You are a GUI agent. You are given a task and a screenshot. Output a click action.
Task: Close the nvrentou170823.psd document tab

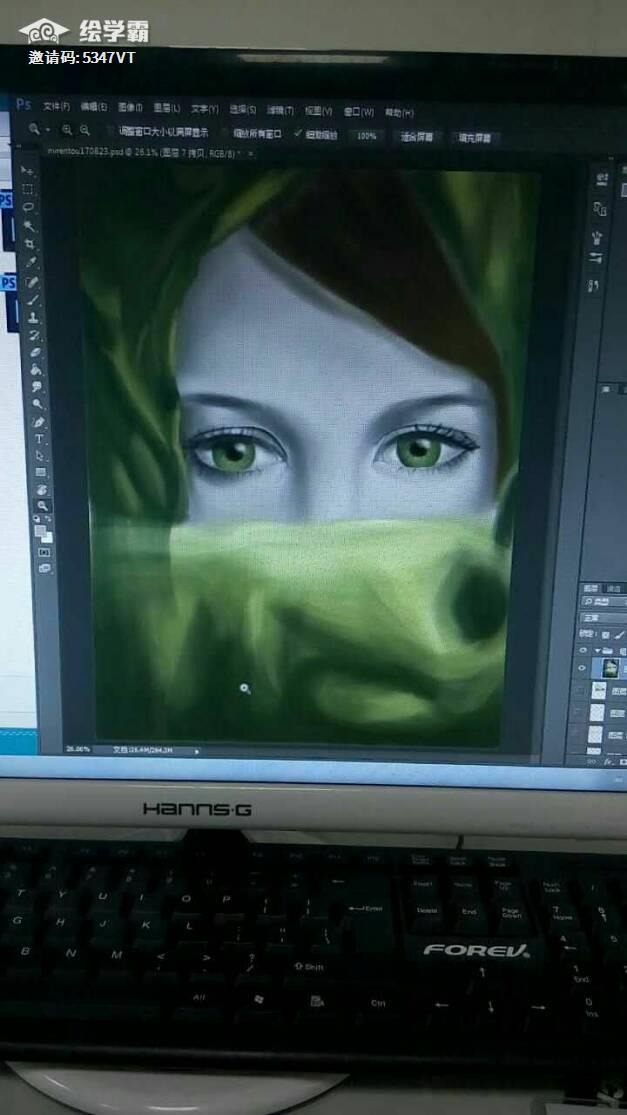(x=250, y=153)
